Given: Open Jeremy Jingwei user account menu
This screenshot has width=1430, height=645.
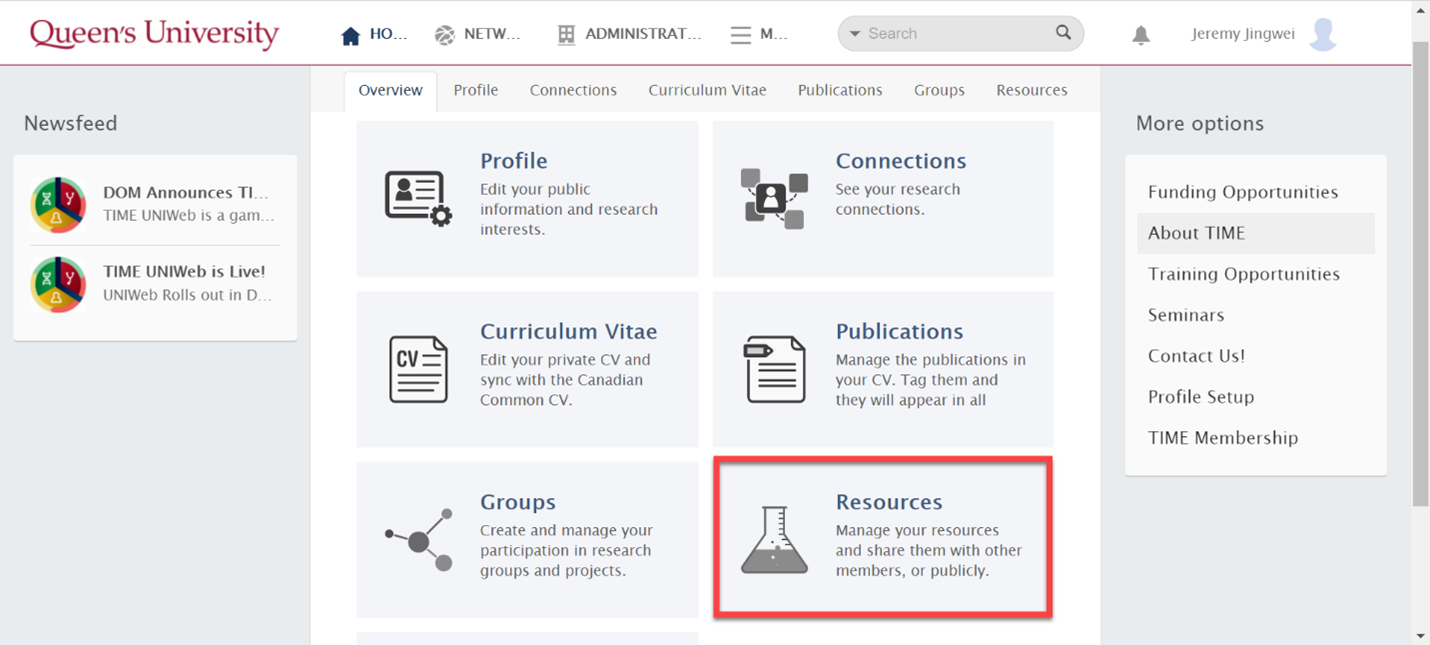Looking at the screenshot, I should [1264, 34].
